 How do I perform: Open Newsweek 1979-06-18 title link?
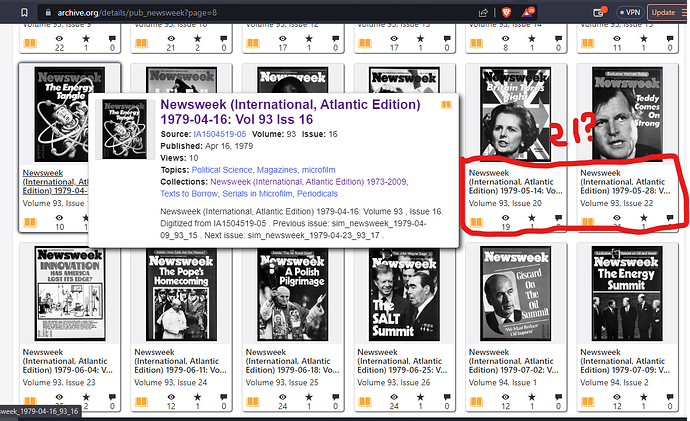(292, 361)
